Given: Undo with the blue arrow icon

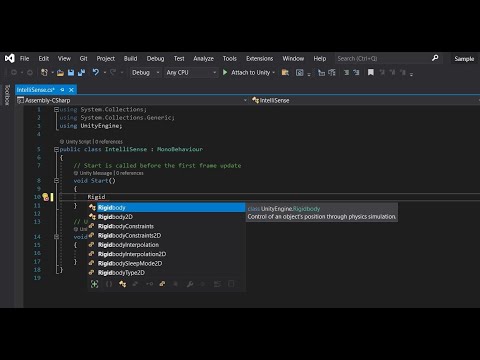Looking at the screenshot, I should (x=96, y=72).
